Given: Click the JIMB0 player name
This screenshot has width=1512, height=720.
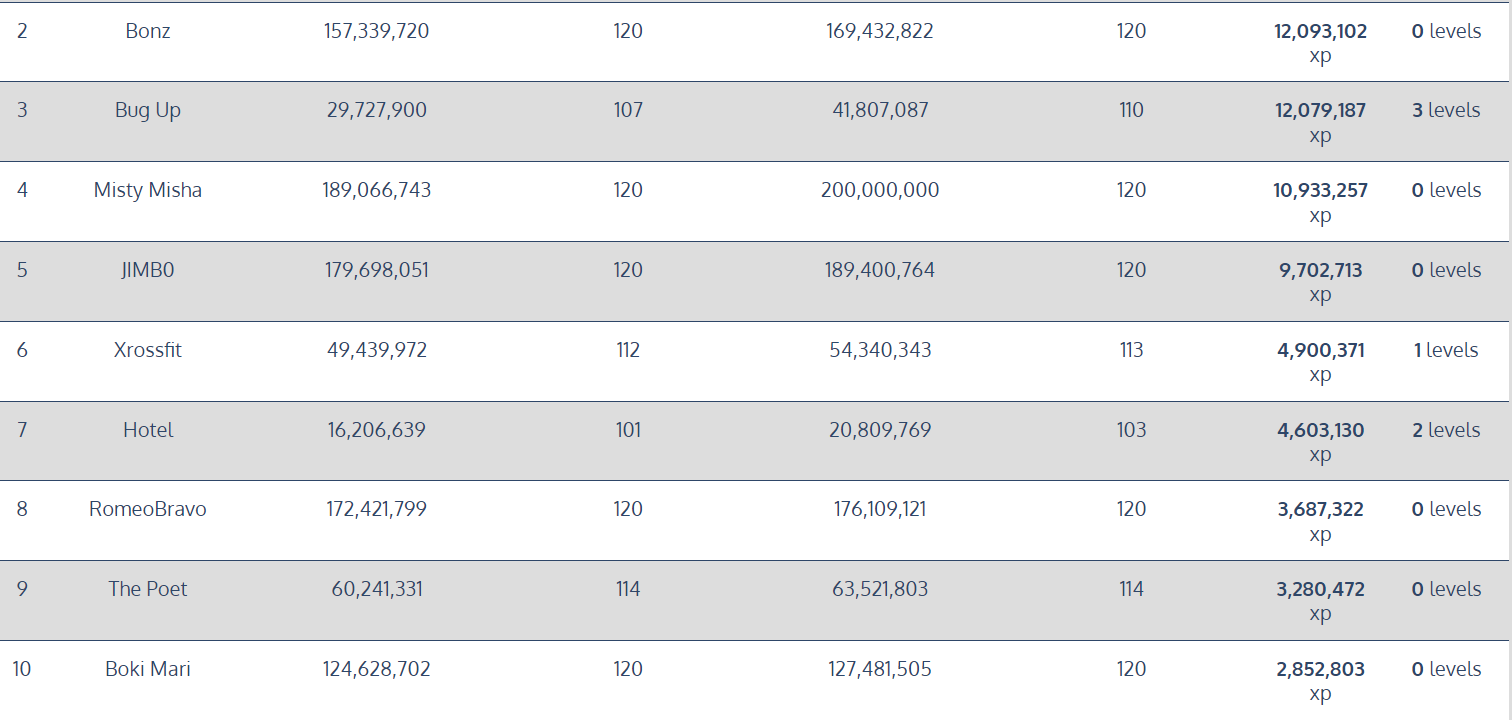Looking at the screenshot, I should [x=148, y=270].
